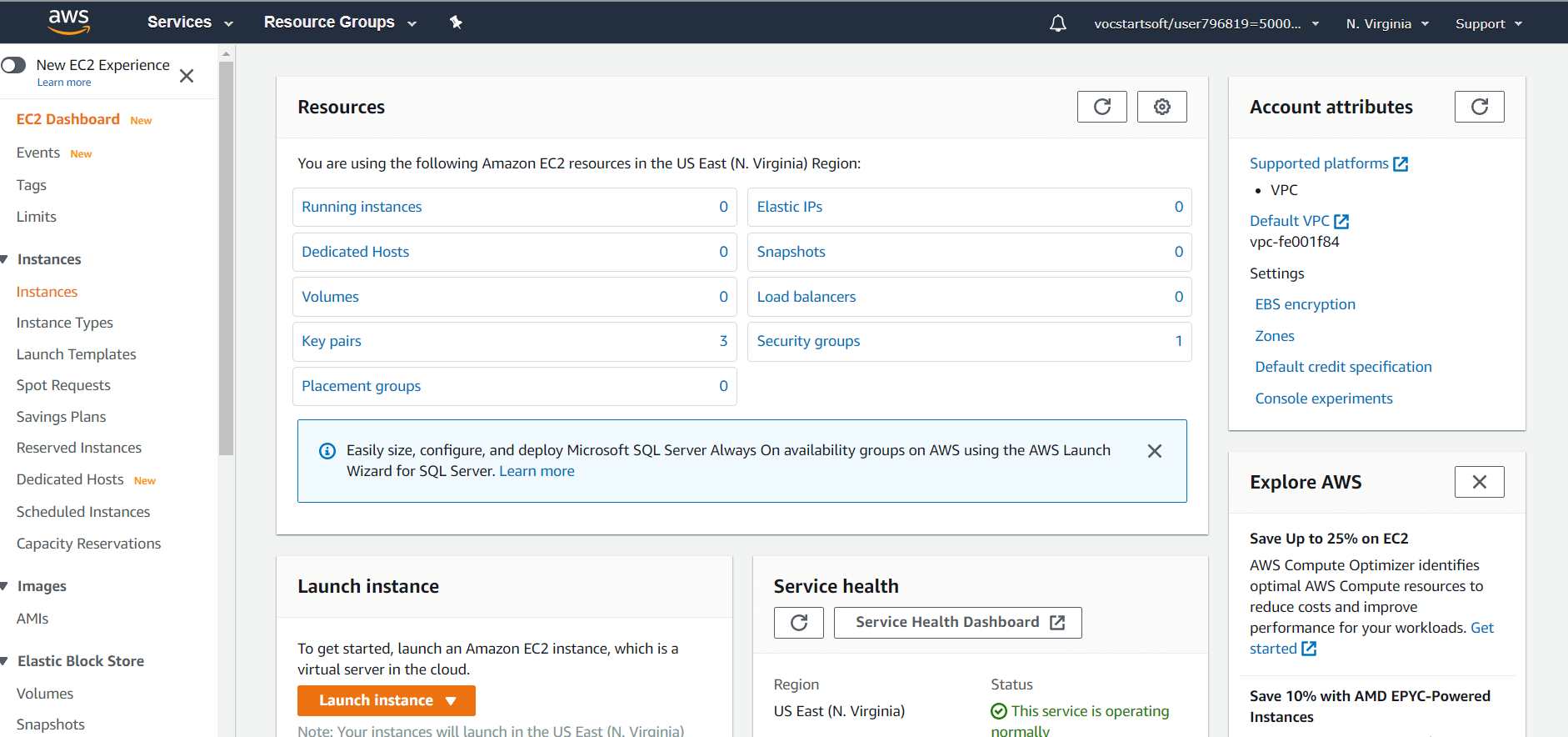The image size is (1568, 737).
Task: Open the account user dropdown
Action: (1206, 23)
